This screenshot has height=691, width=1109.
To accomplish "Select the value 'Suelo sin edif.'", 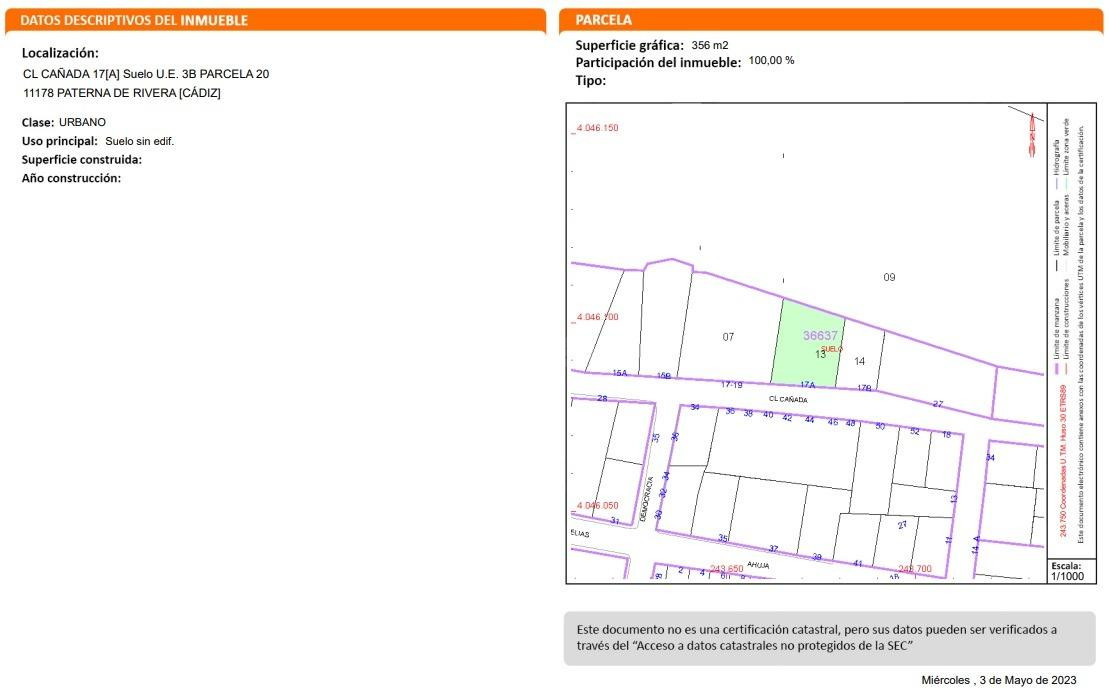I will click(x=139, y=141).
